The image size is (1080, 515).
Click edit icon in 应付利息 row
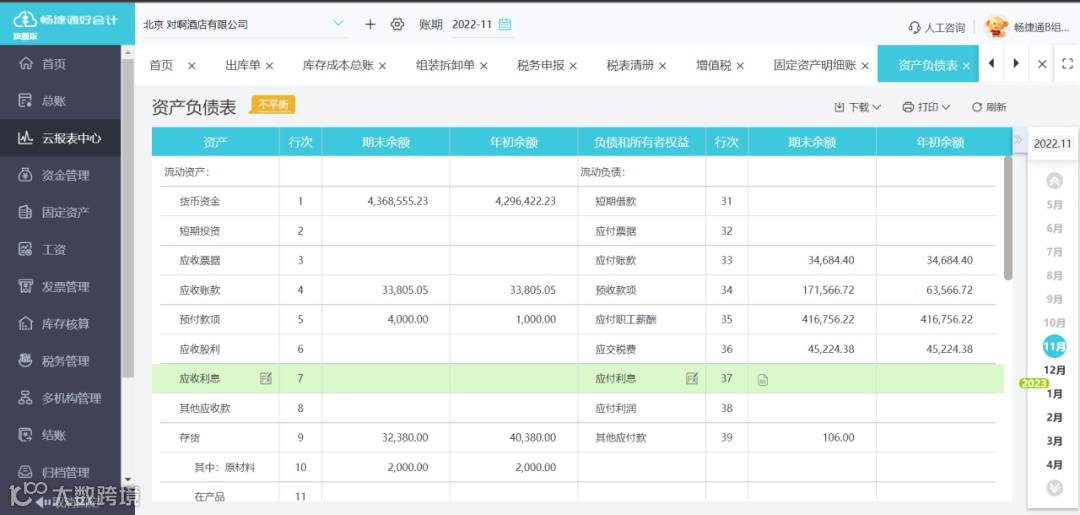point(692,378)
